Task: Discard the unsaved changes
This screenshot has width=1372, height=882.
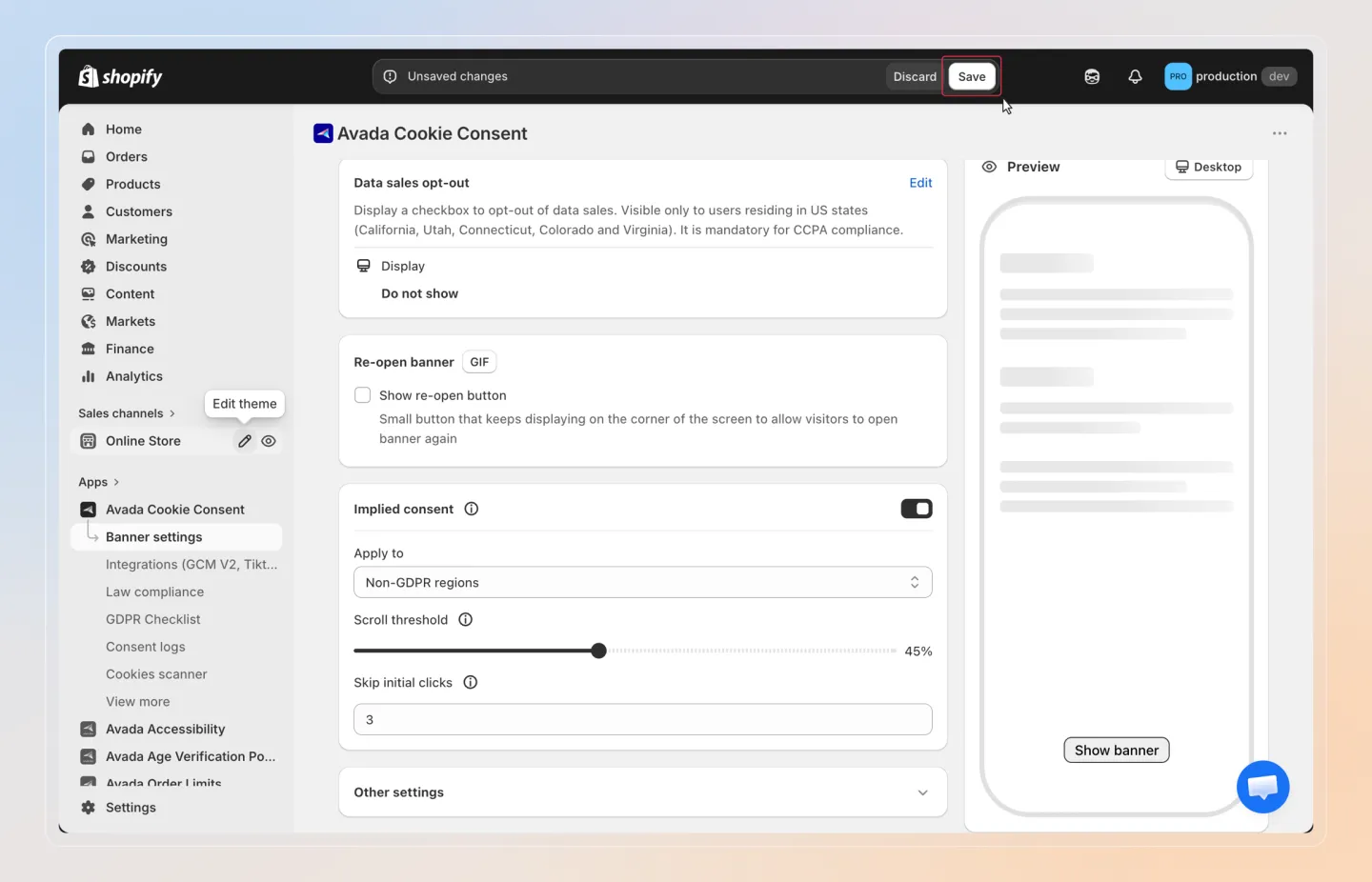Action: (915, 76)
